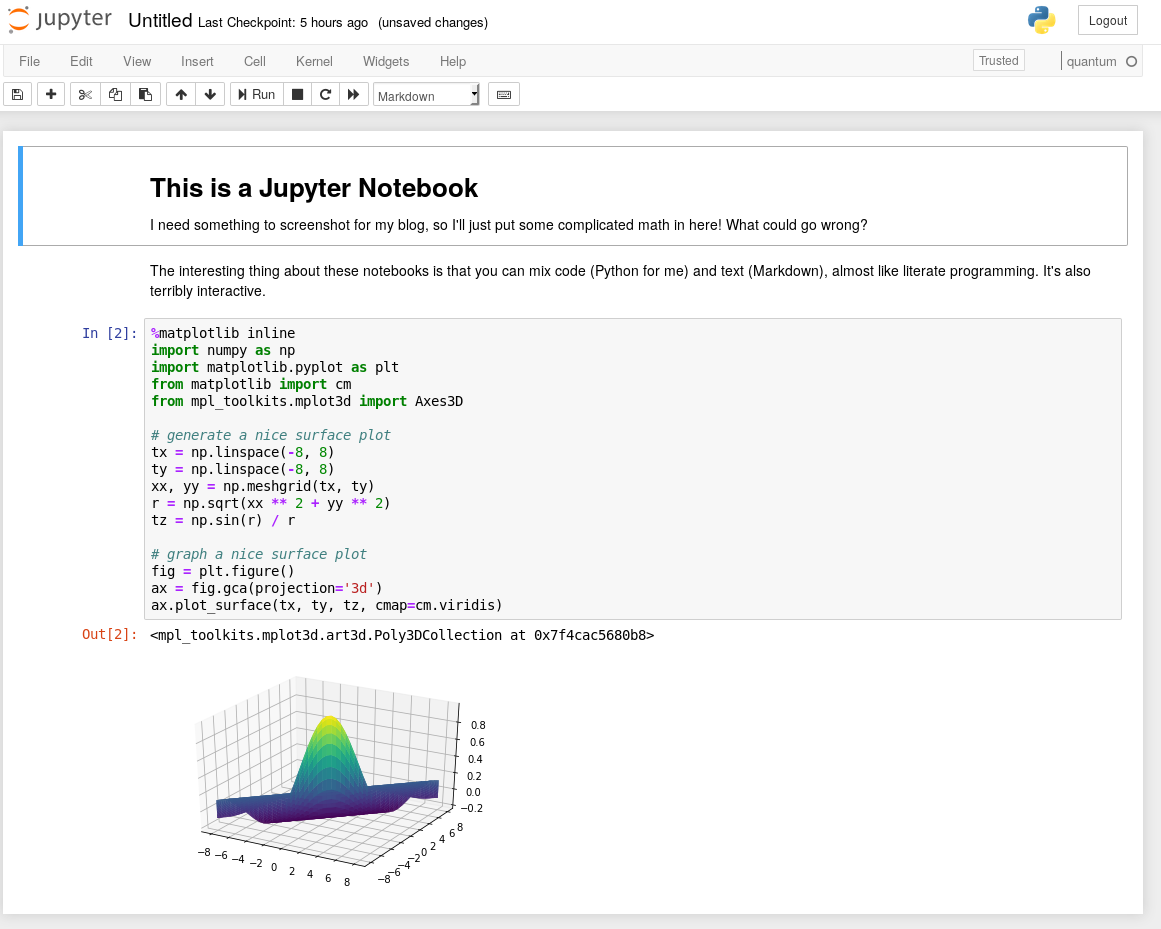1161x929 pixels.
Task: Insert cell below with plus icon
Action: [x=51, y=95]
